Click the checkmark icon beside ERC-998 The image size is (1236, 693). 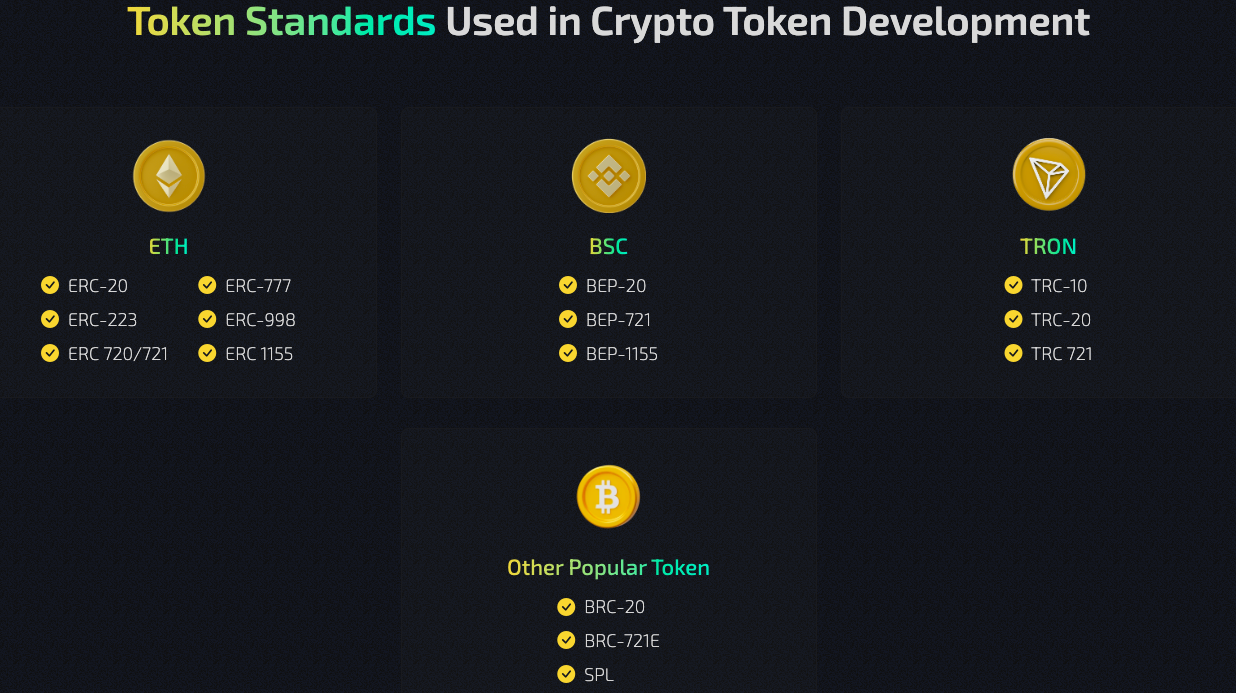207,319
